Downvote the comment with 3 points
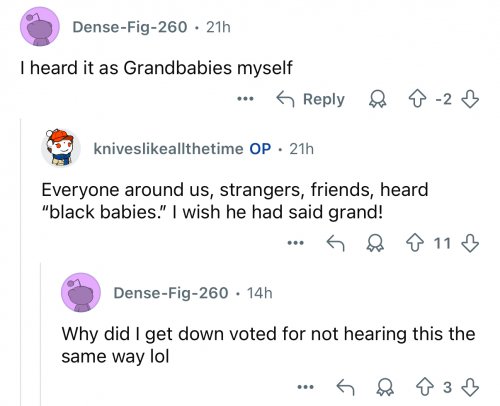The height and width of the screenshot is (406, 500). click(x=470, y=387)
